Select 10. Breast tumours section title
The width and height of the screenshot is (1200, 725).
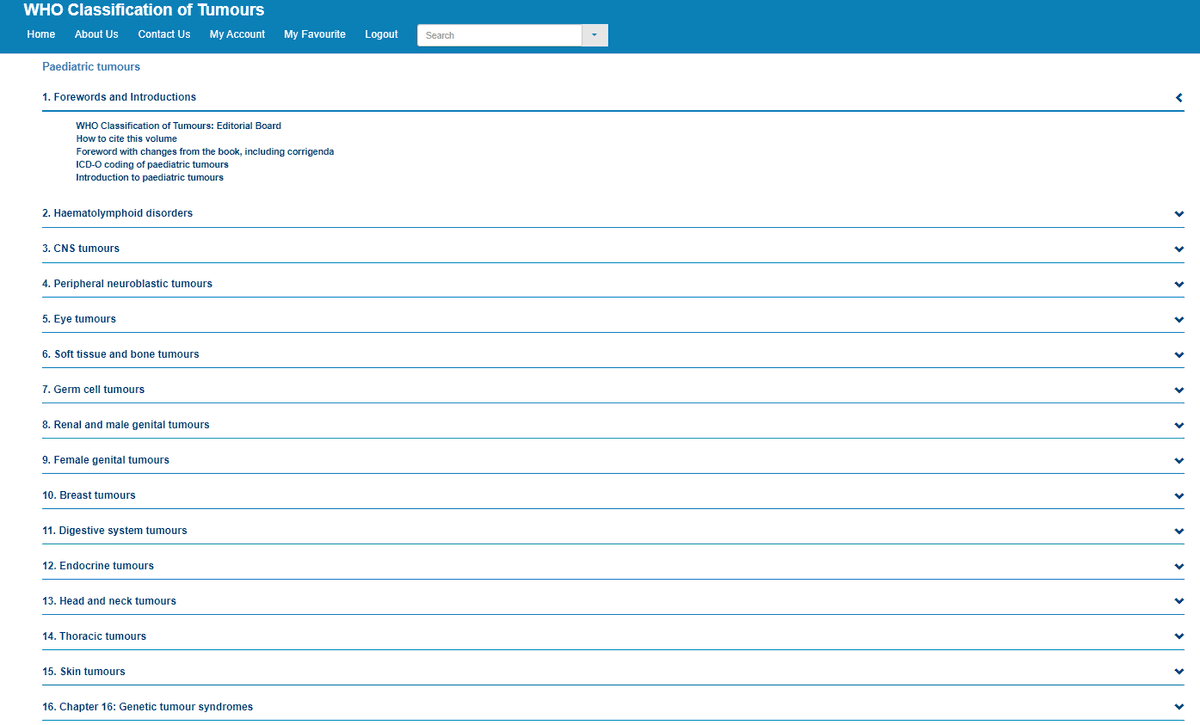[89, 495]
